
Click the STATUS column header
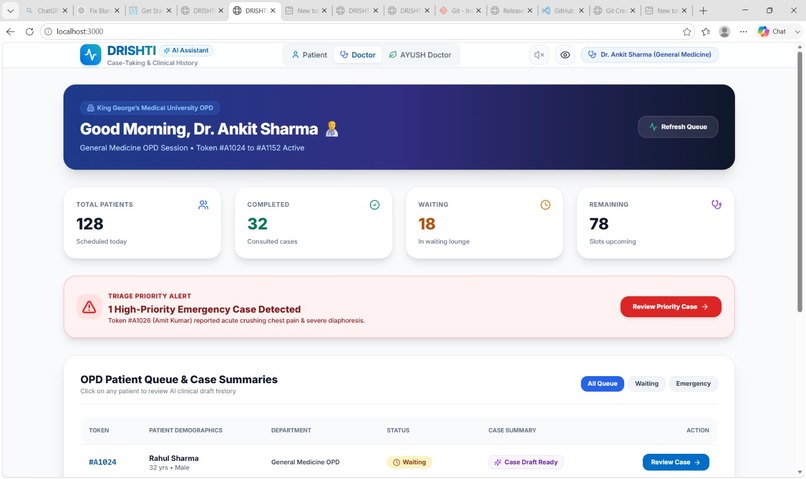click(398, 431)
